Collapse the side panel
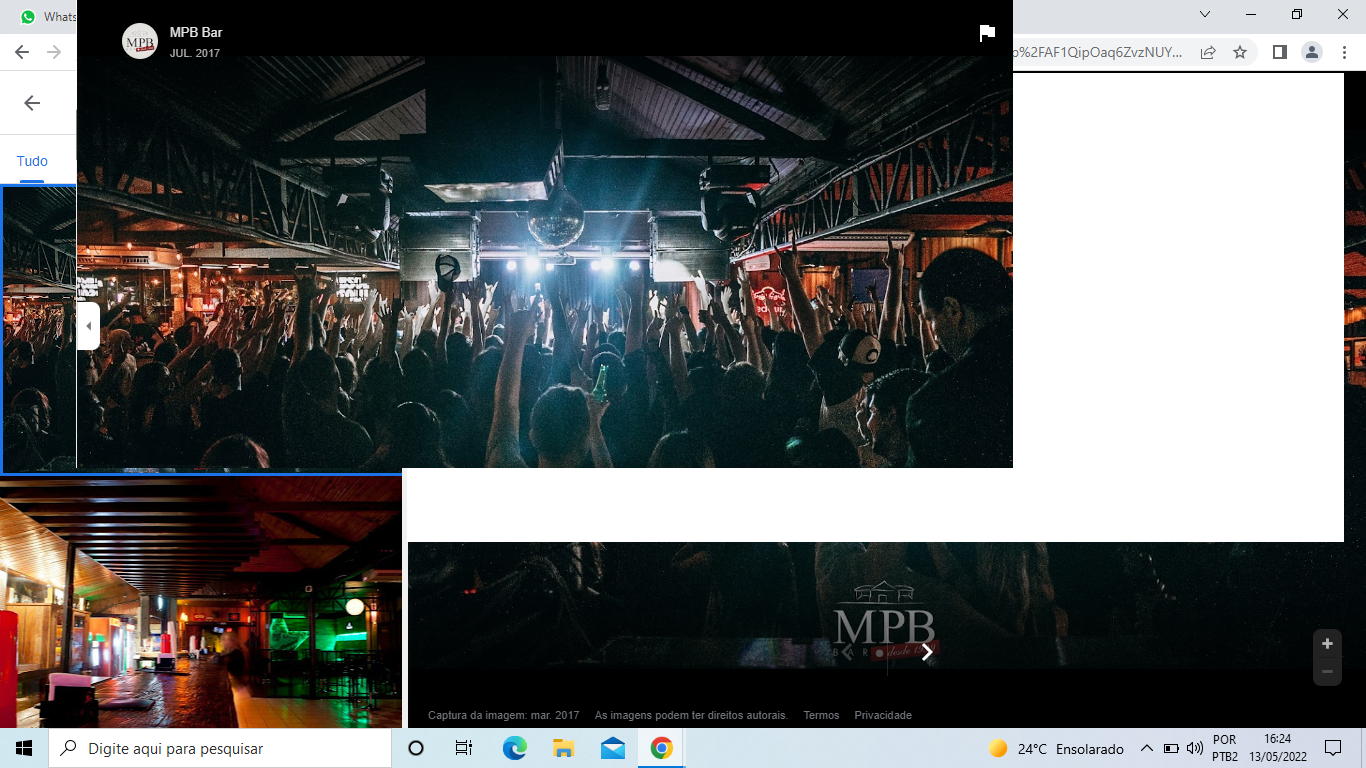The image size is (1366, 768). pyautogui.click(x=88, y=326)
